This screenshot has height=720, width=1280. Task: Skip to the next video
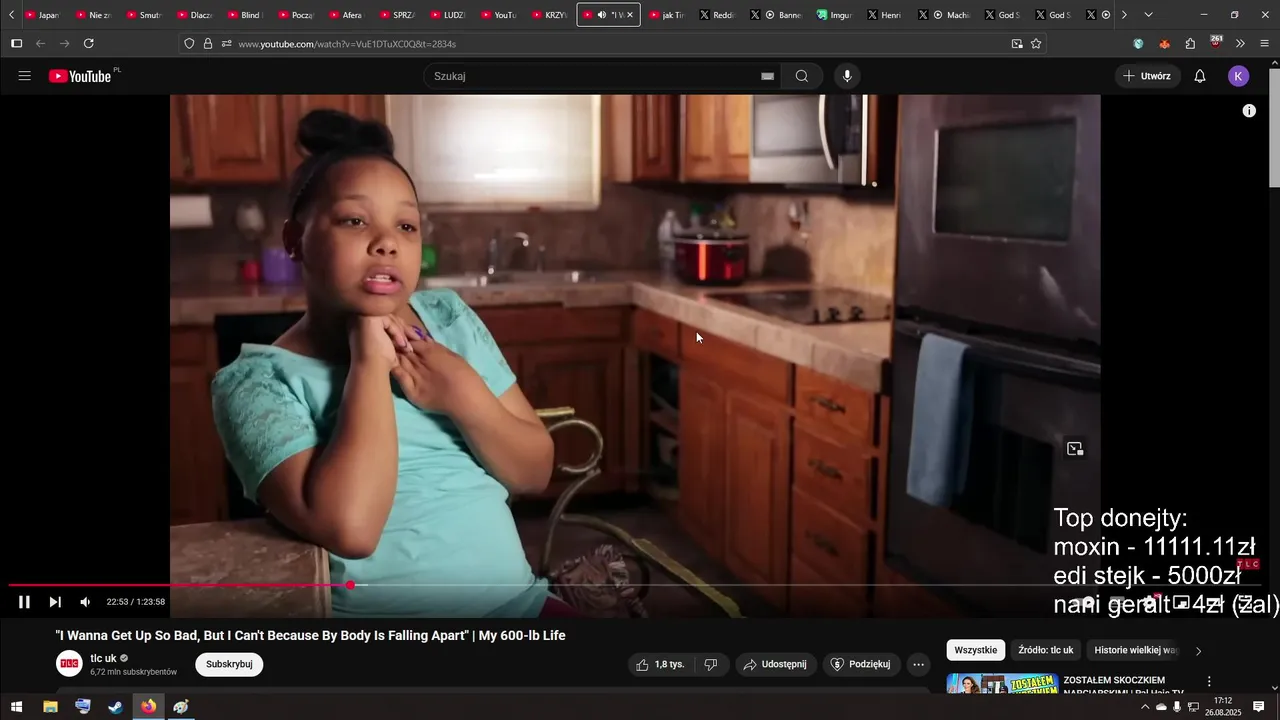point(55,602)
